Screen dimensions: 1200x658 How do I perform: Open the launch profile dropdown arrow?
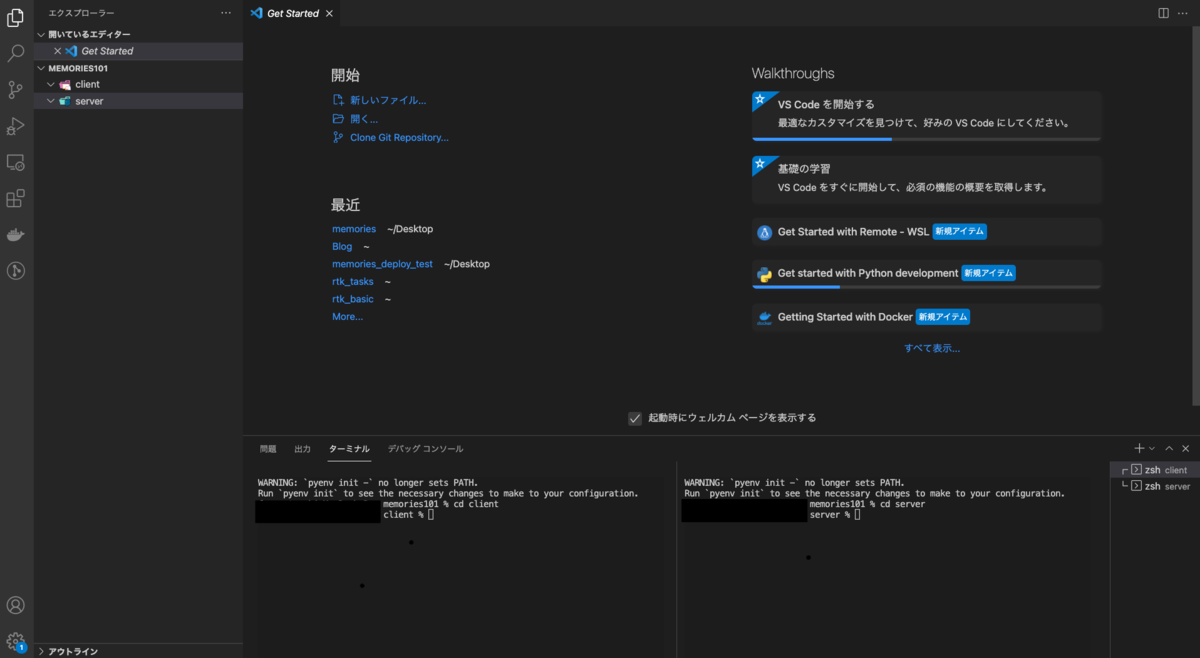click(1152, 449)
